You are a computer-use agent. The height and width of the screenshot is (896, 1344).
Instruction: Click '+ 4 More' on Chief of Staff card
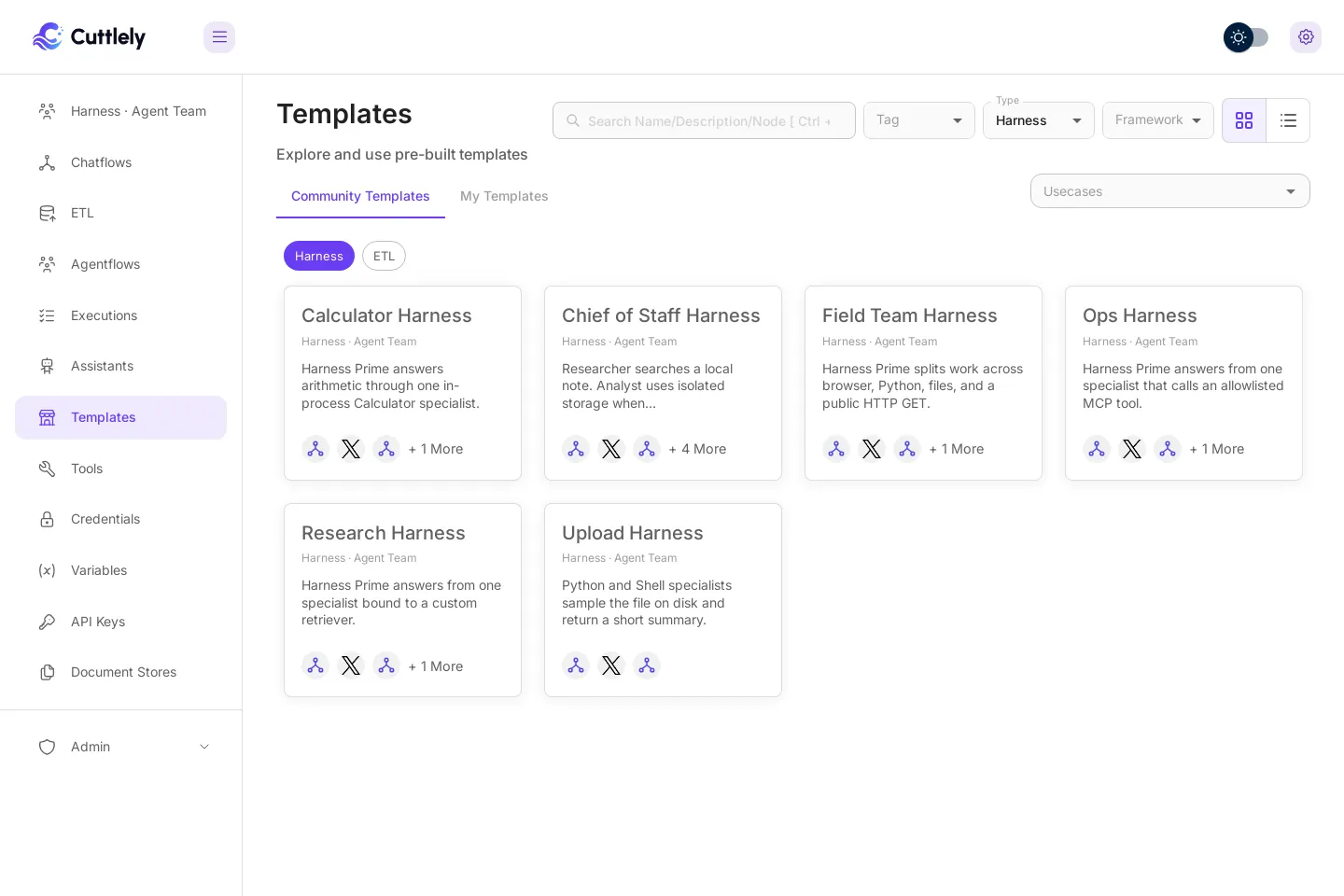697,449
